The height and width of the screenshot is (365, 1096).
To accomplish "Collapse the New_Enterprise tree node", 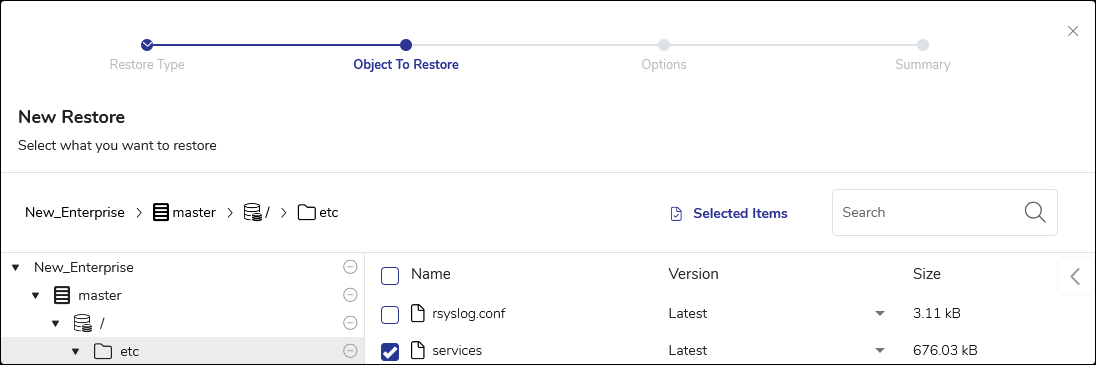I will coord(15,268).
